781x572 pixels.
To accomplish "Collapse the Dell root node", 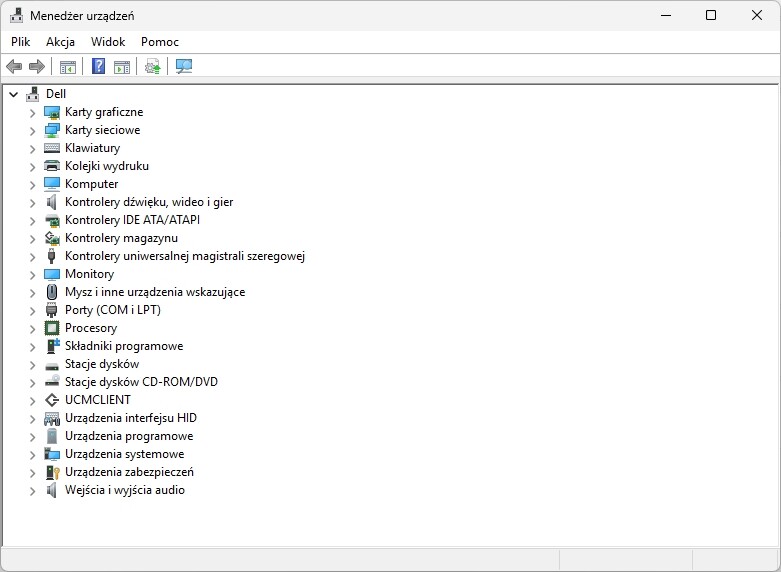I will [13, 94].
